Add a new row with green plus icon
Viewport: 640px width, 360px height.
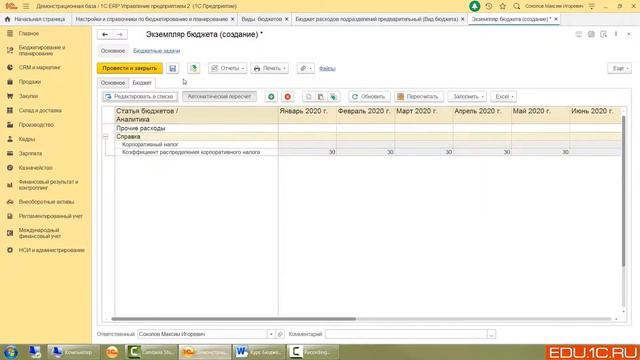[271, 97]
